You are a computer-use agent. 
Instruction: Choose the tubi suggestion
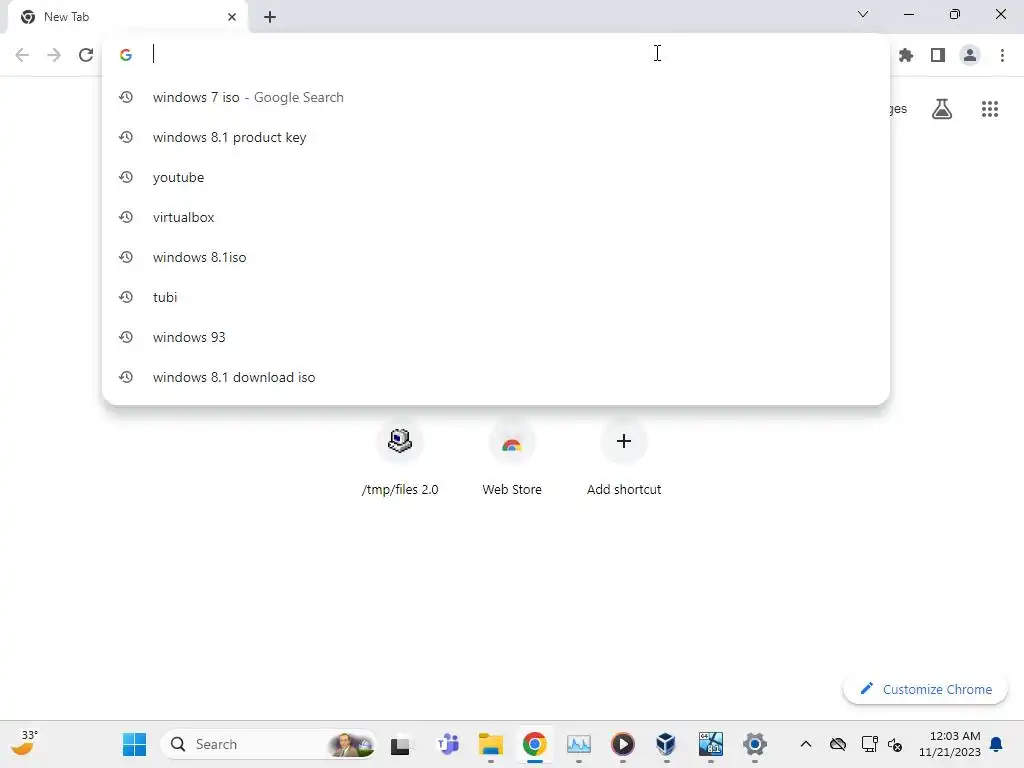(x=496, y=297)
